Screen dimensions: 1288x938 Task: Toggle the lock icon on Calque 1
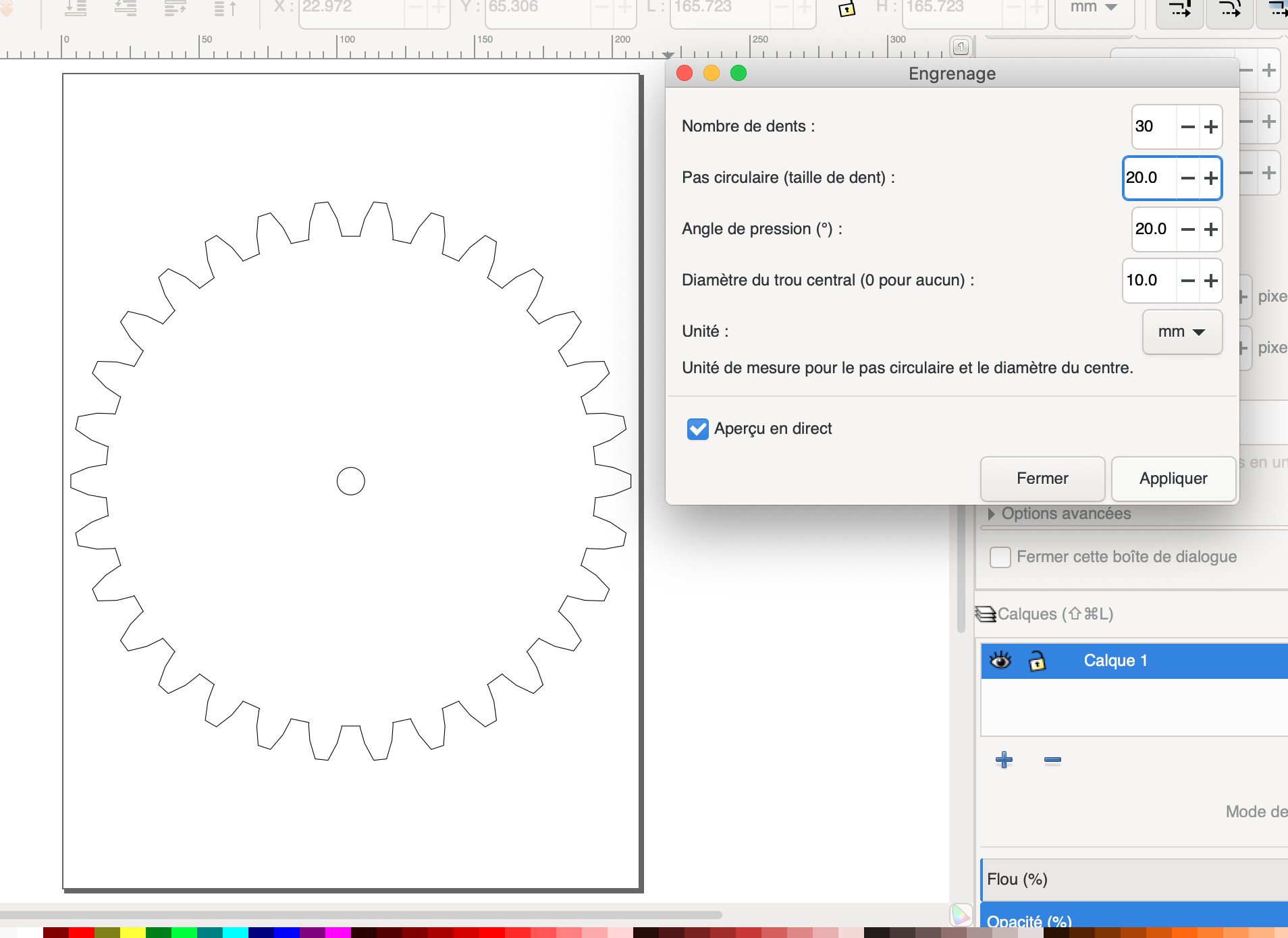[x=1037, y=661]
